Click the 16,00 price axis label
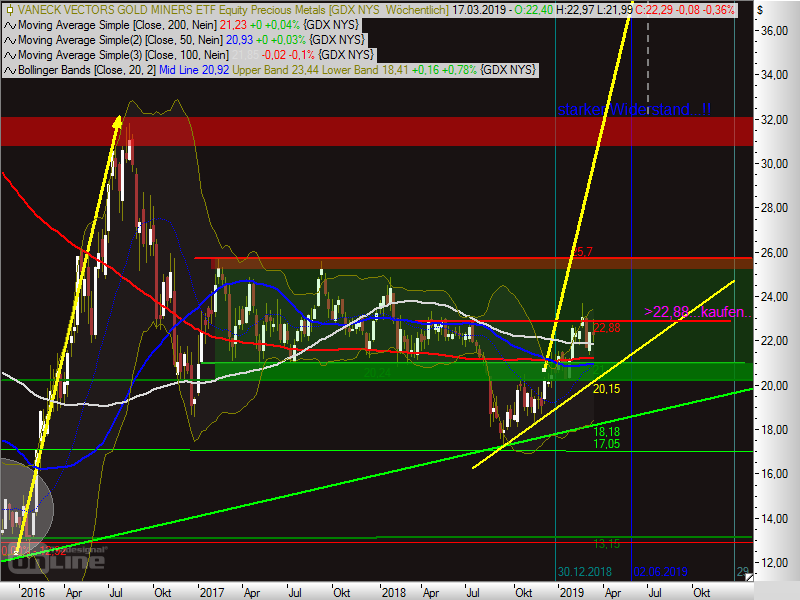The width and height of the screenshot is (800, 600). 774,474
